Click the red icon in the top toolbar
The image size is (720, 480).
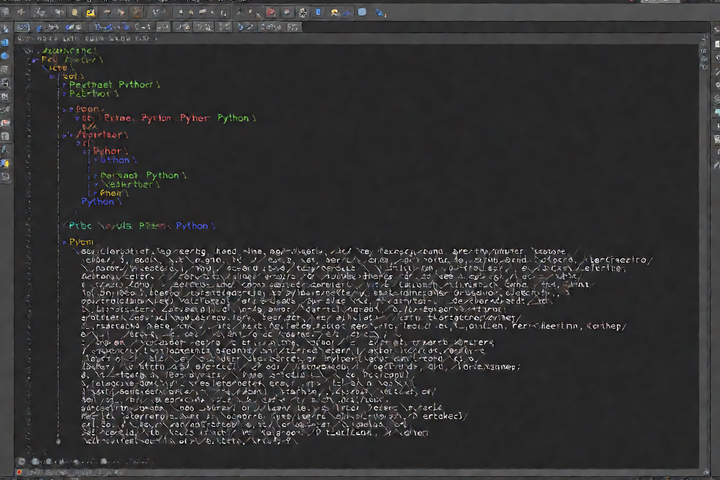pyautogui.click(x=271, y=12)
